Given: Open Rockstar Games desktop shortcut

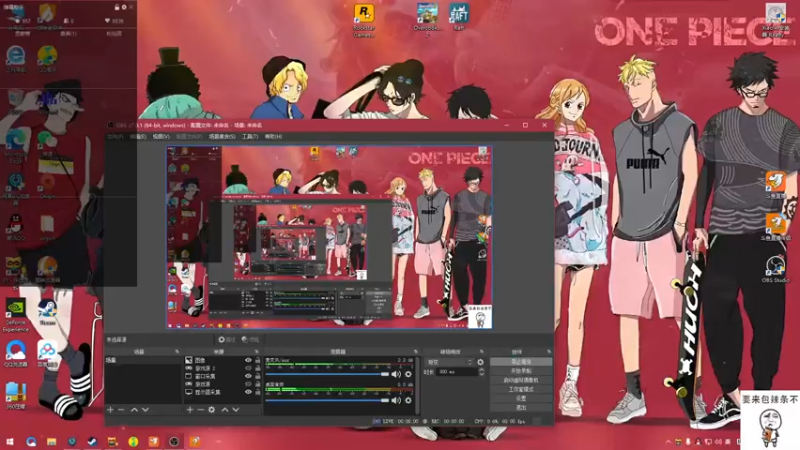Looking at the screenshot, I should [x=364, y=20].
